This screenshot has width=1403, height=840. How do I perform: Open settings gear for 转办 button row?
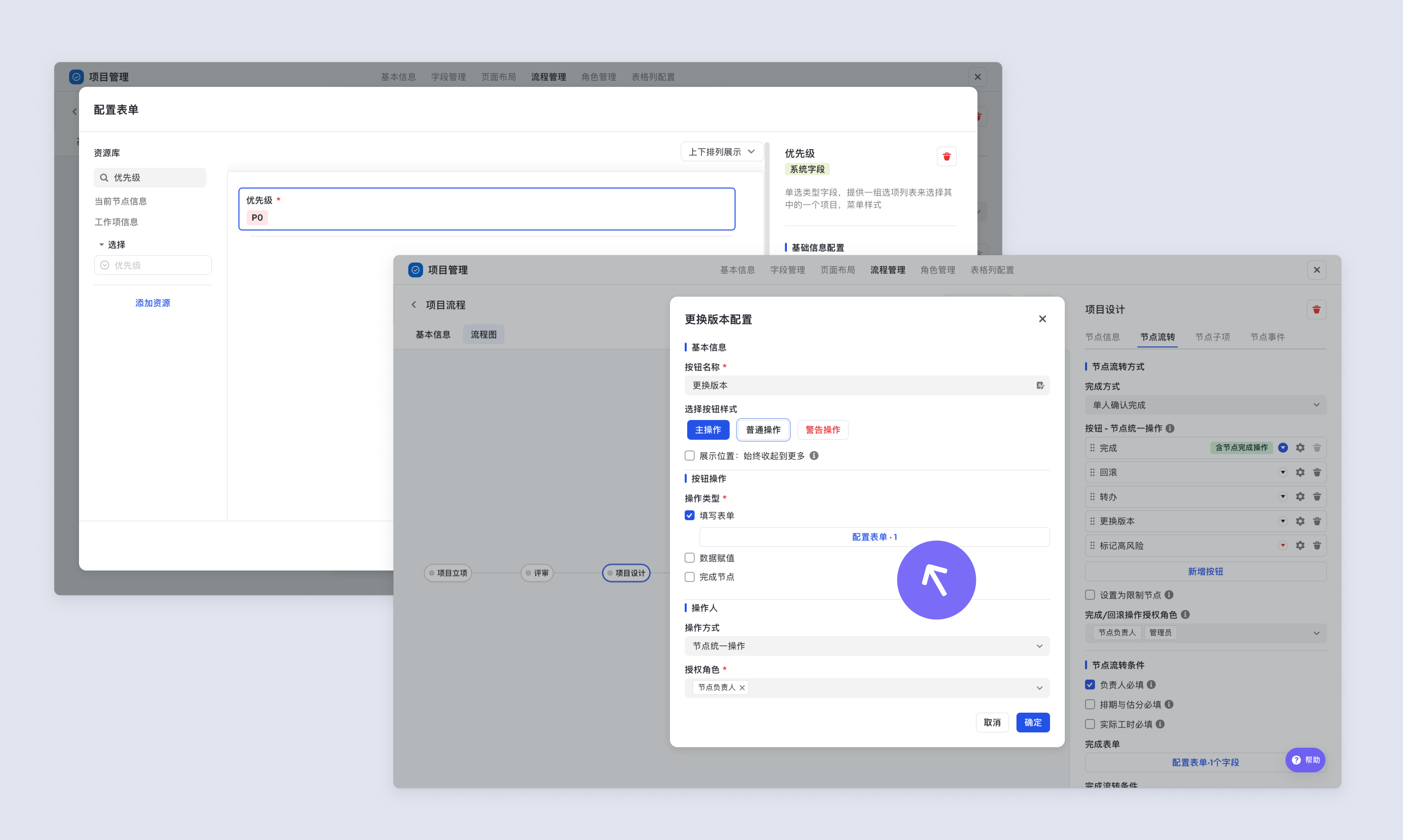(1300, 496)
